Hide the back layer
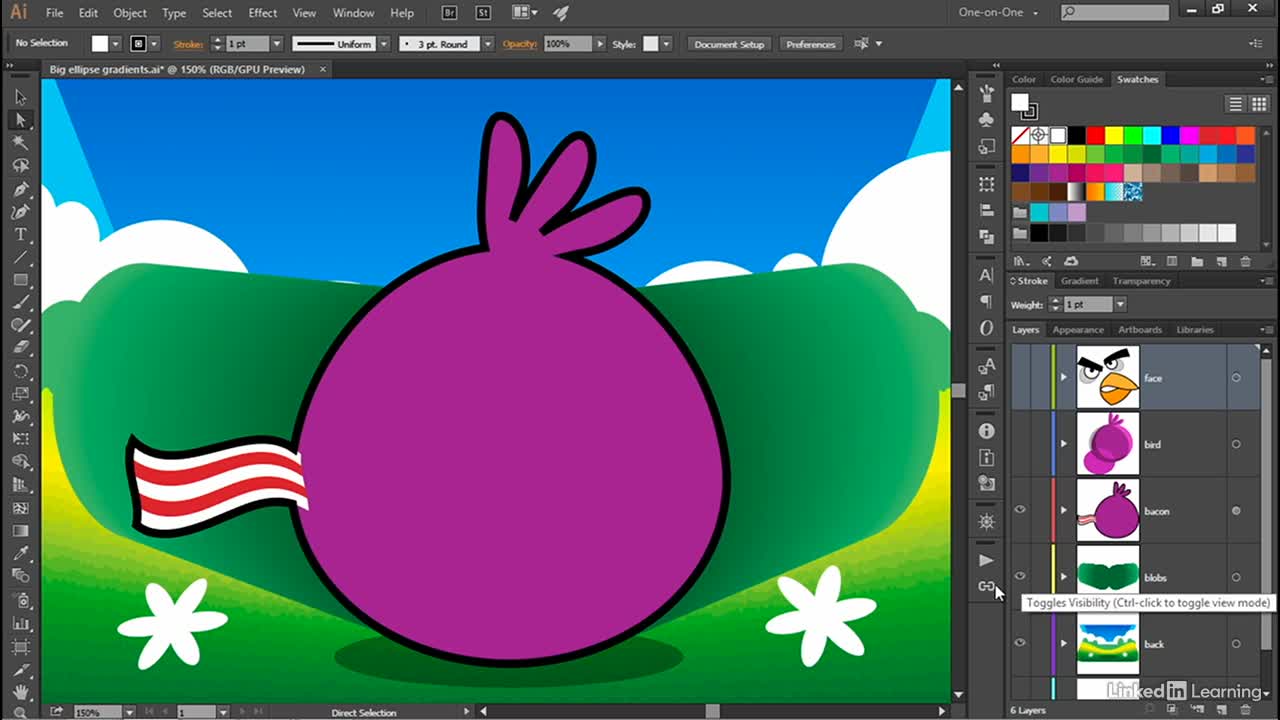 click(1020, 643)
